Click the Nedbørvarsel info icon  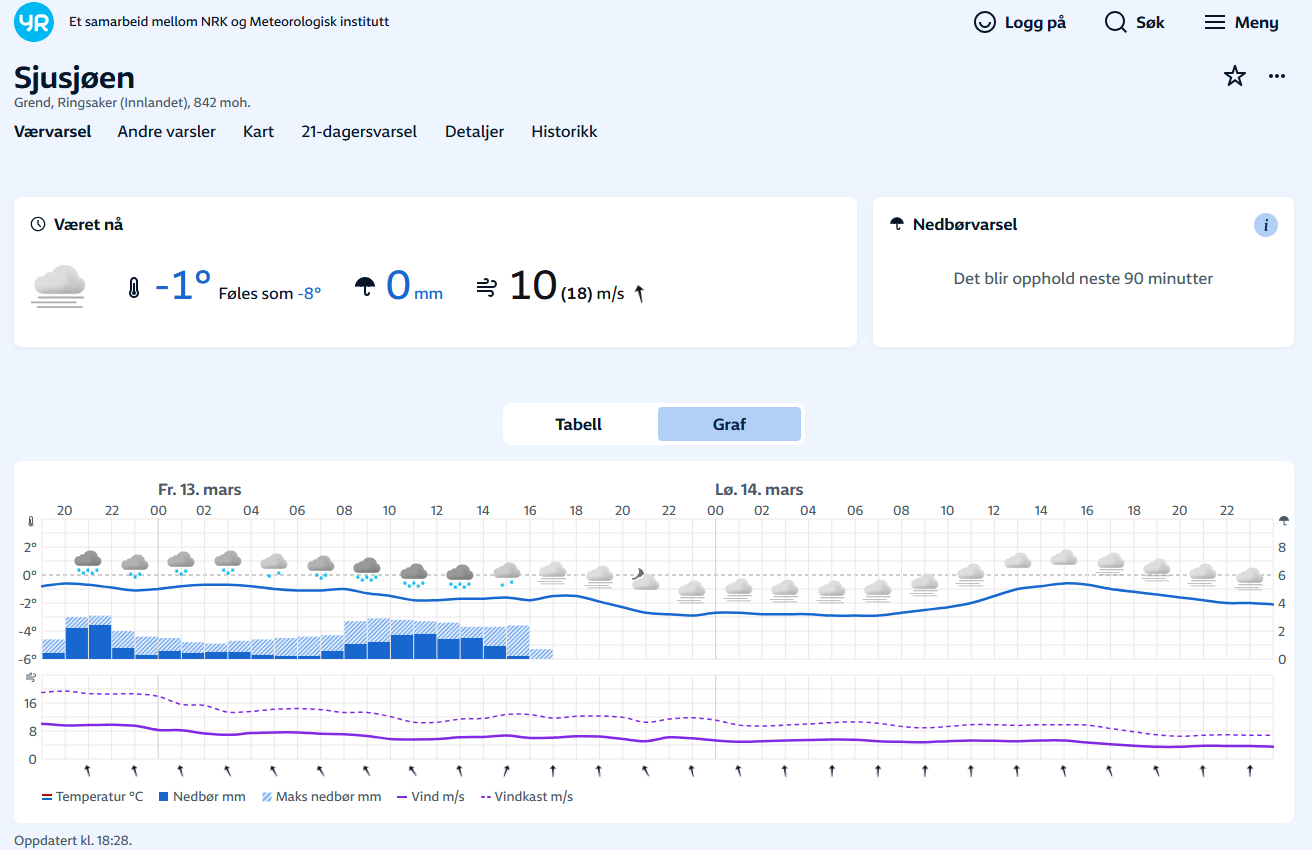[1265, 225]
